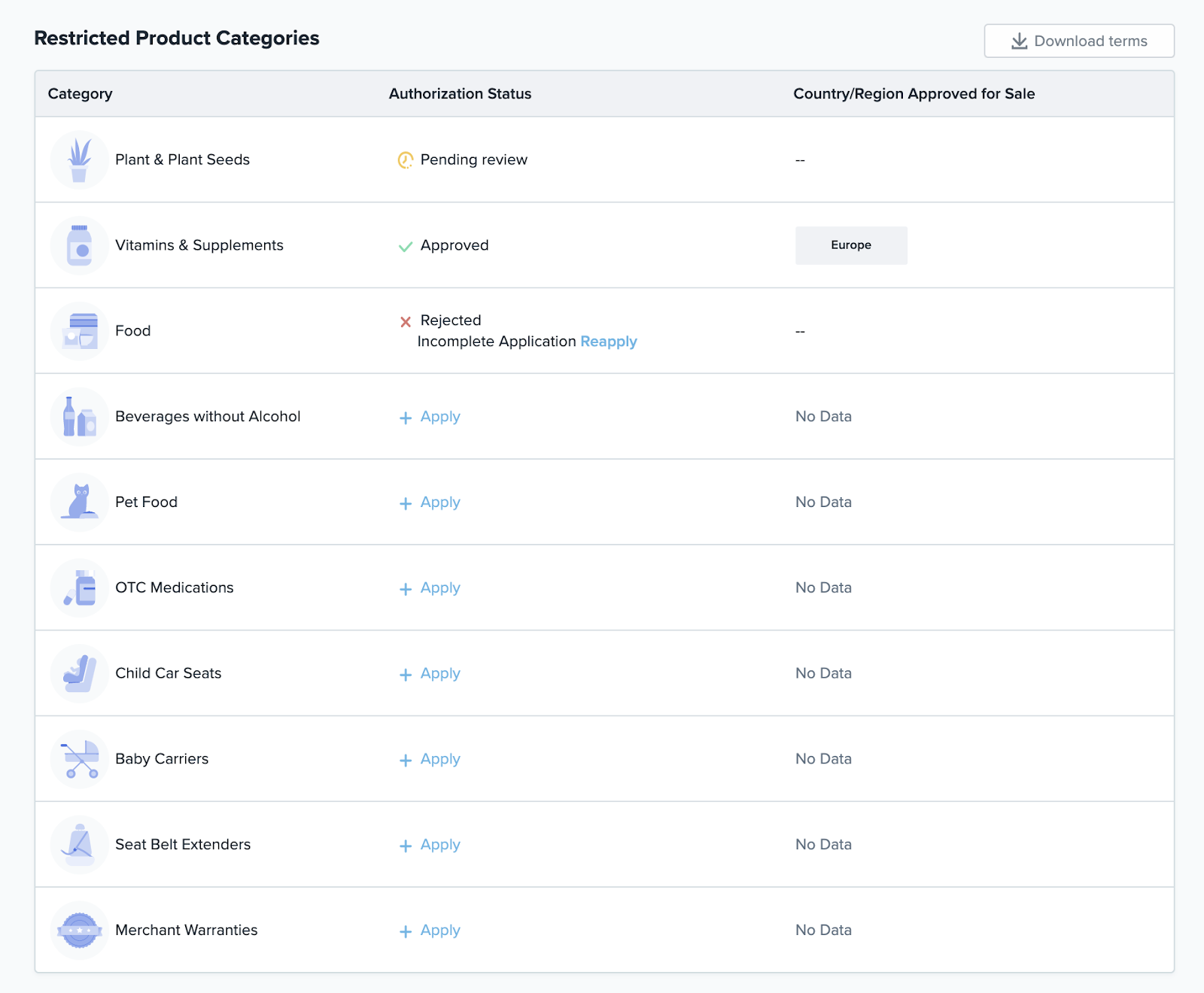The width and height of the screenshot is (1204, 993).
Task: Click the Beverages without Alcohol bottle icon
Action: 79,417
